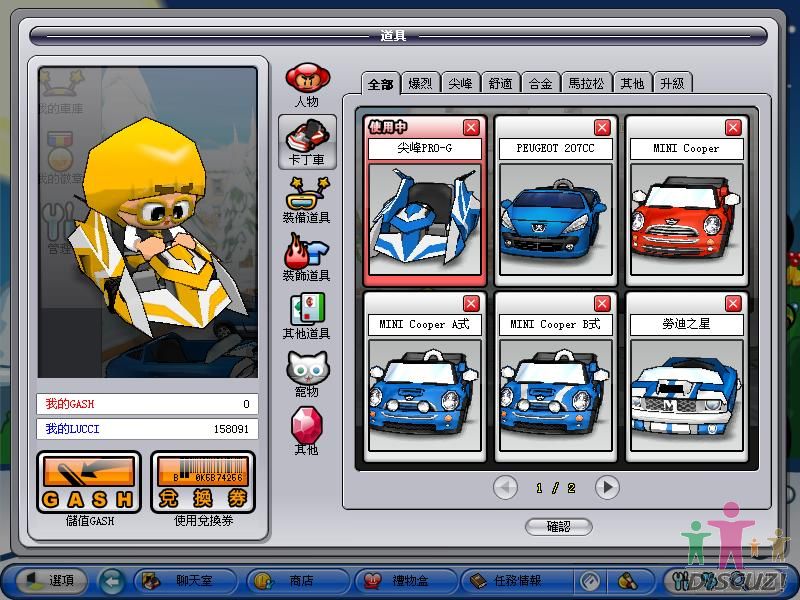Viewport: 800px width, 600px height.
Task: Click the 兌換券 redeem coupon button
Action: point(203,483)
